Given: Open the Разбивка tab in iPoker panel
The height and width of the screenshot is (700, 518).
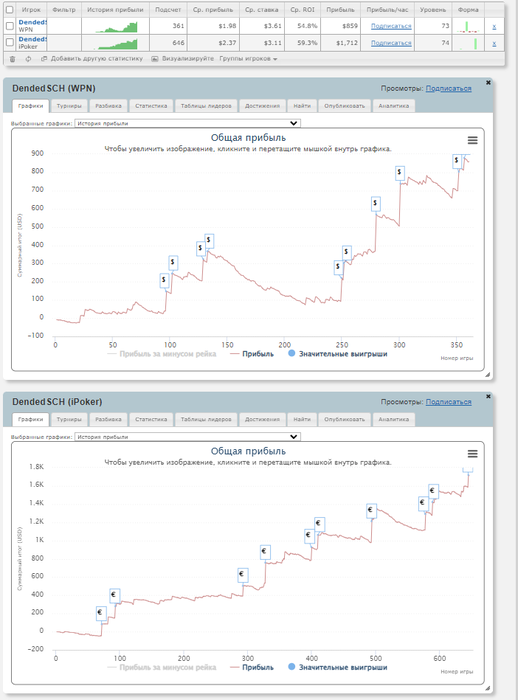Looking at the screenshot, I should (109, 419).
